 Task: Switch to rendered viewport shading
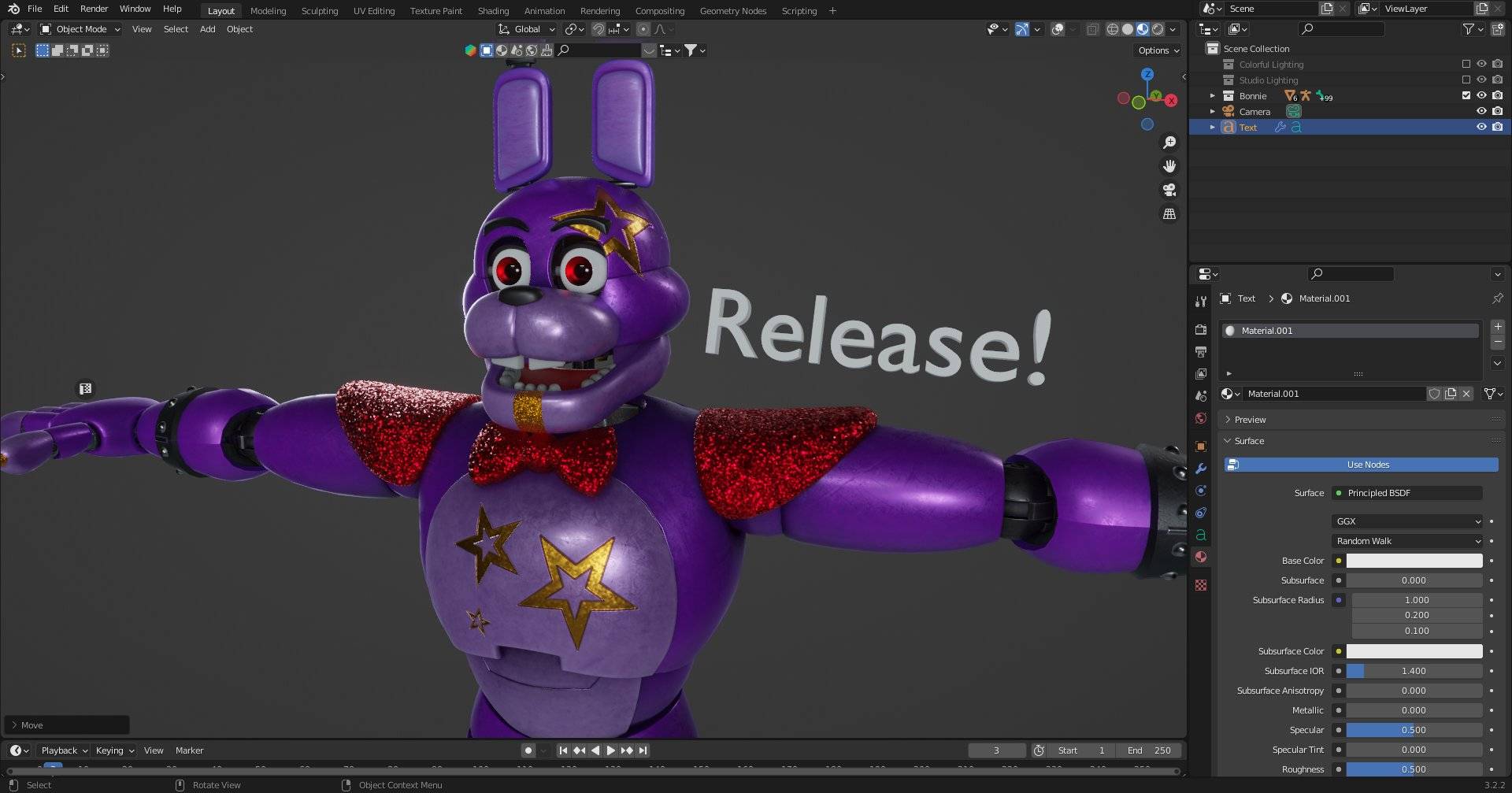pos(1158,29)
